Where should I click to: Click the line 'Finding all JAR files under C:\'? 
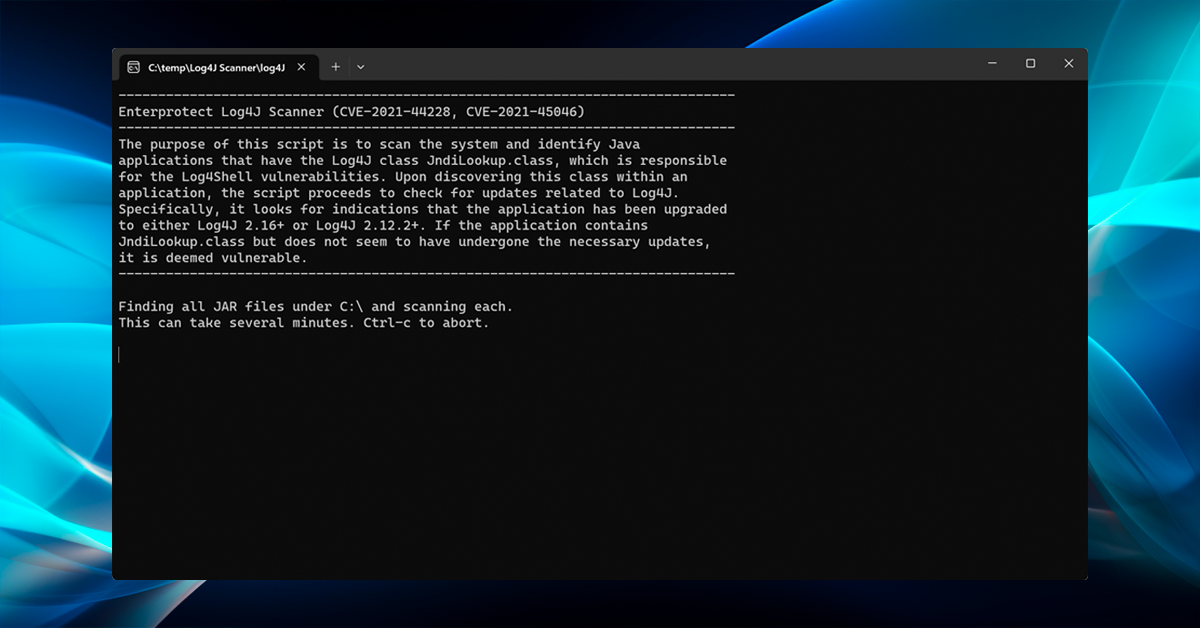tap(316, 307)
